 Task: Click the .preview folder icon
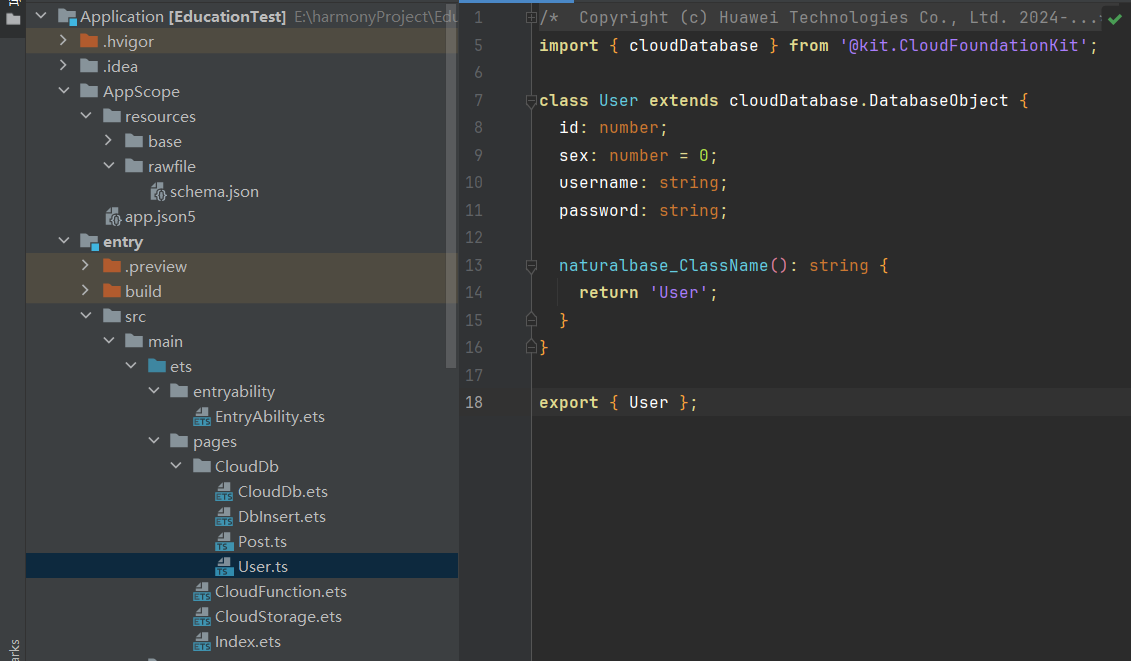[112, 266]
